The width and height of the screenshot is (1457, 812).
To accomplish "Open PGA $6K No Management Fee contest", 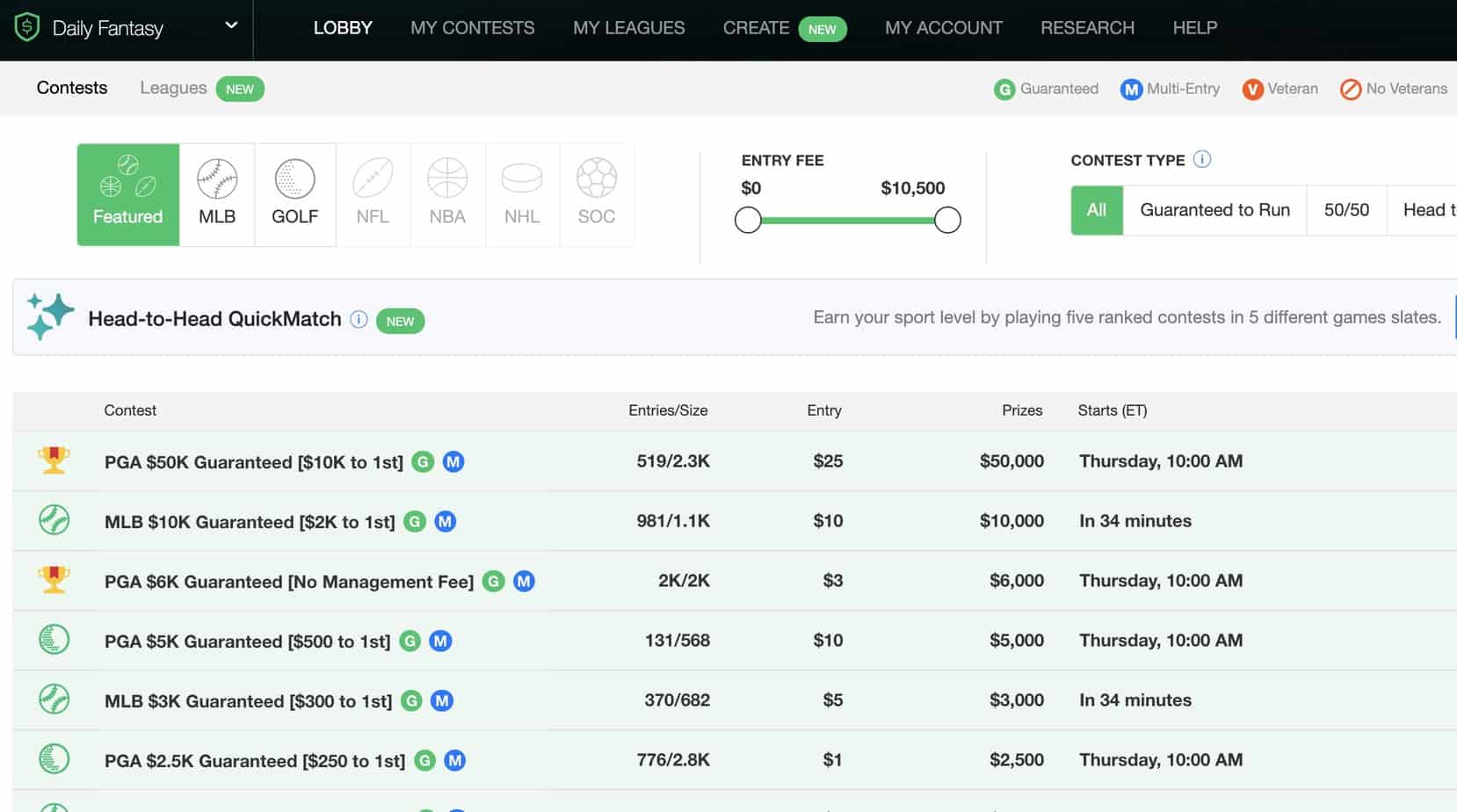I will 289,582.
